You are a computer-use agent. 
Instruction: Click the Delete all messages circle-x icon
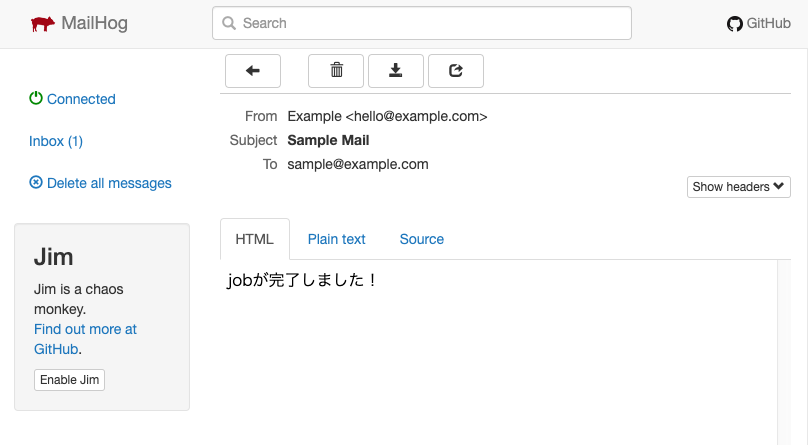tap(36, 183)
